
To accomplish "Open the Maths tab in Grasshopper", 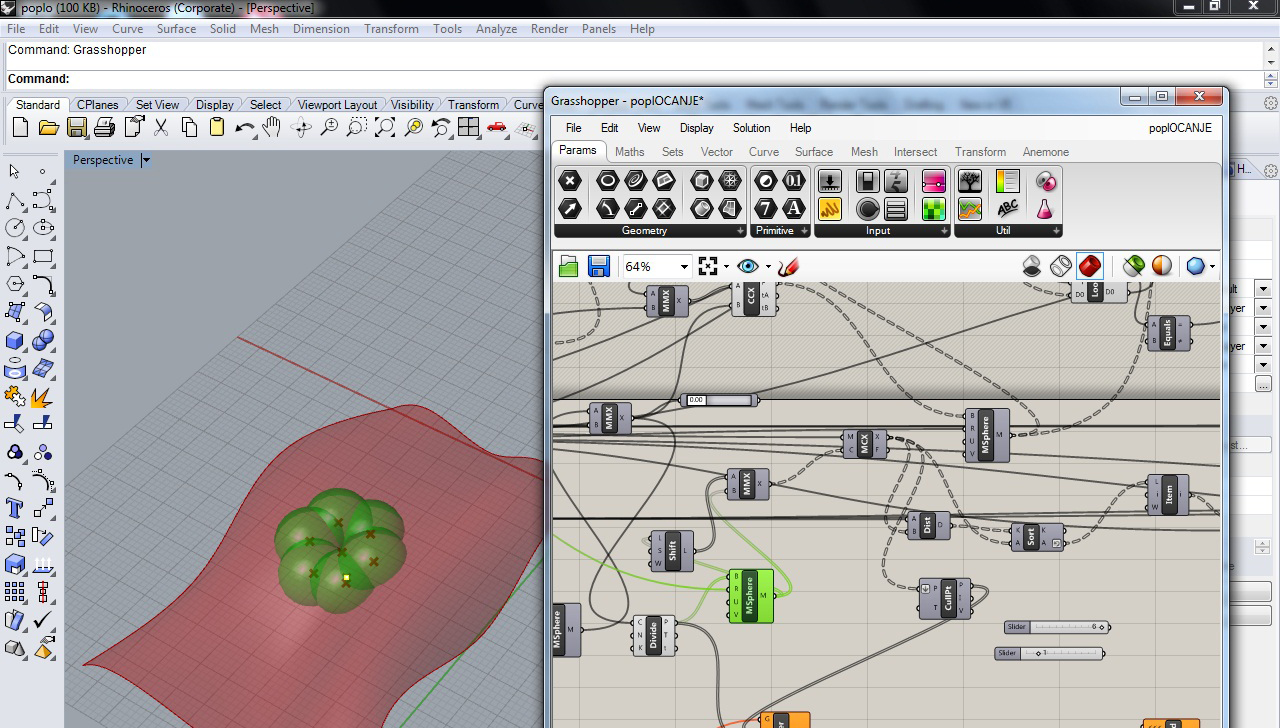I will [x=629, y=152].
